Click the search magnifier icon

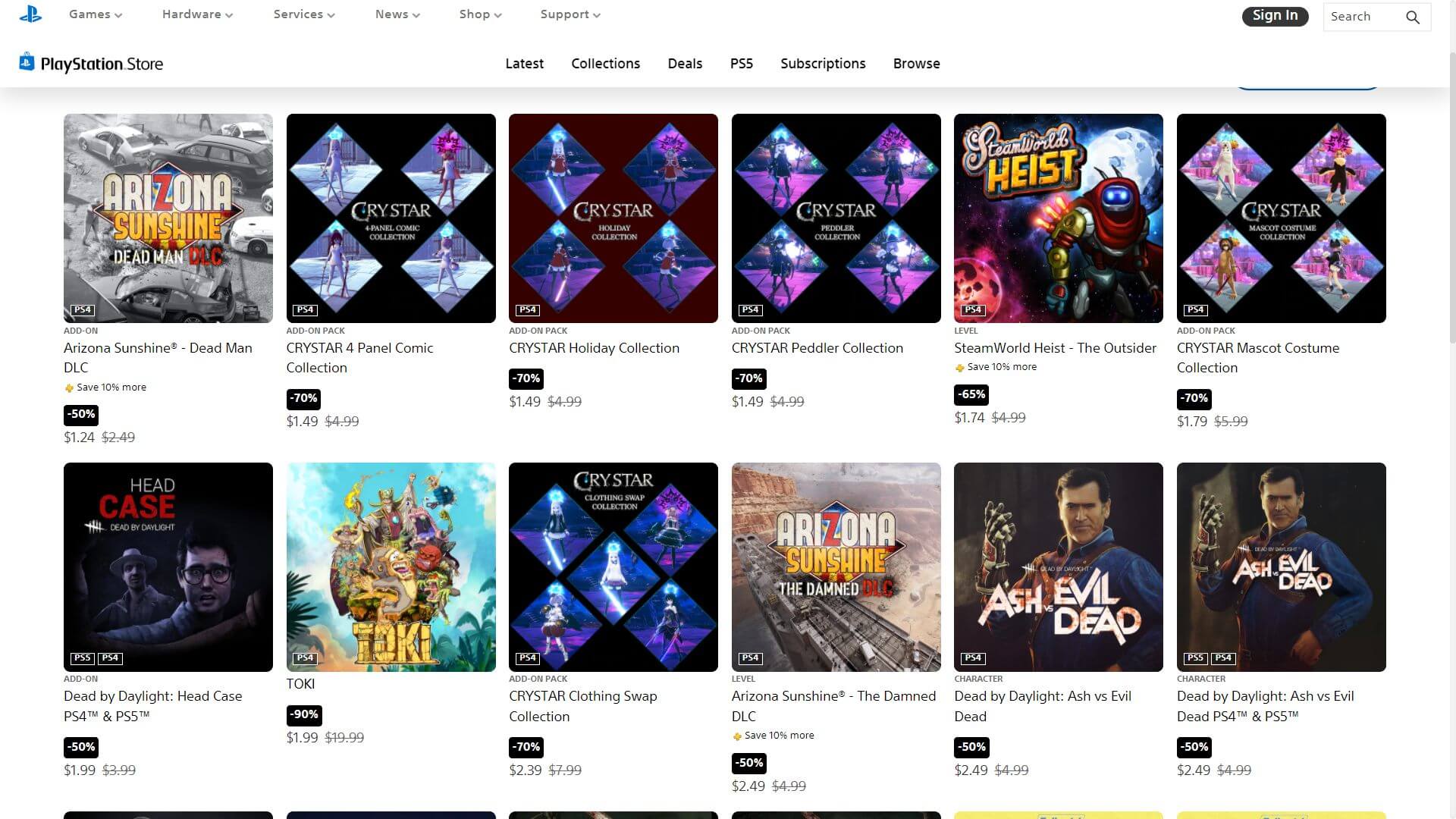pos(1412,17)
